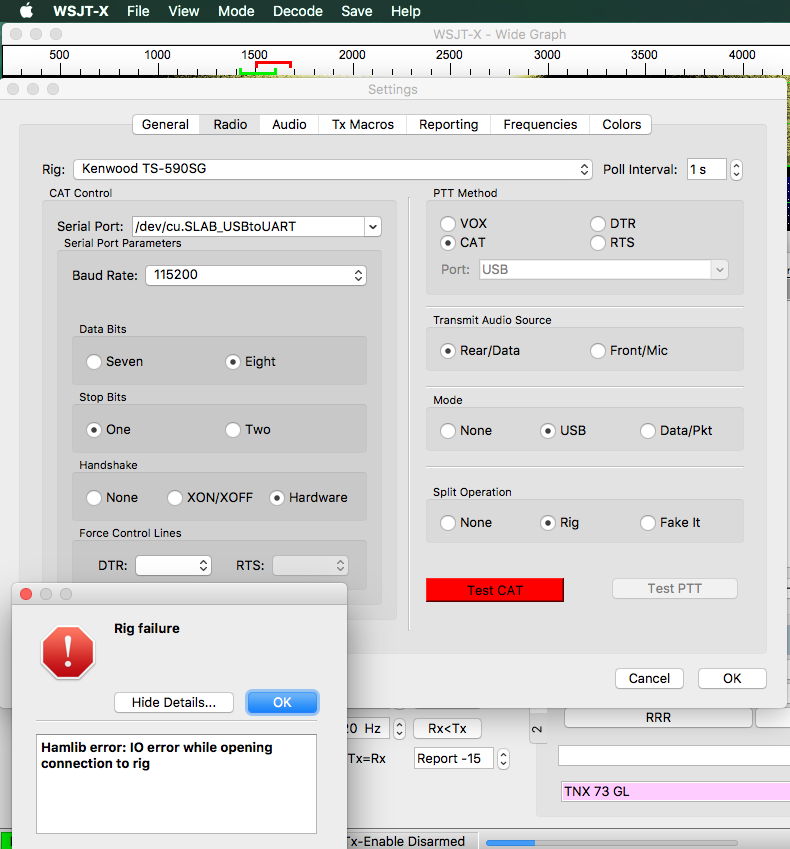Expand the Rig model dropdown
790x849 pixels.
(332, 169)
